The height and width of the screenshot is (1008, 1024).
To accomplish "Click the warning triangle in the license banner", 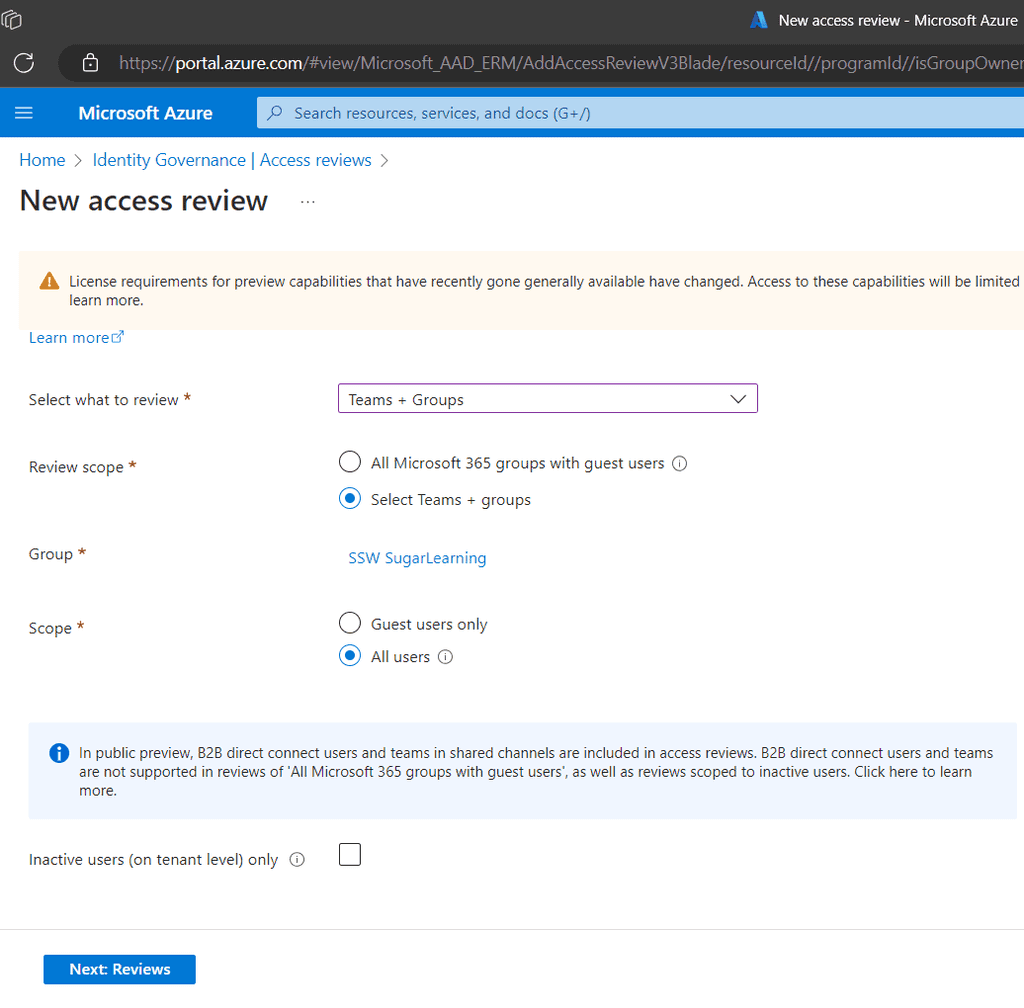I will pyautogui.click(x=48, y=281).
